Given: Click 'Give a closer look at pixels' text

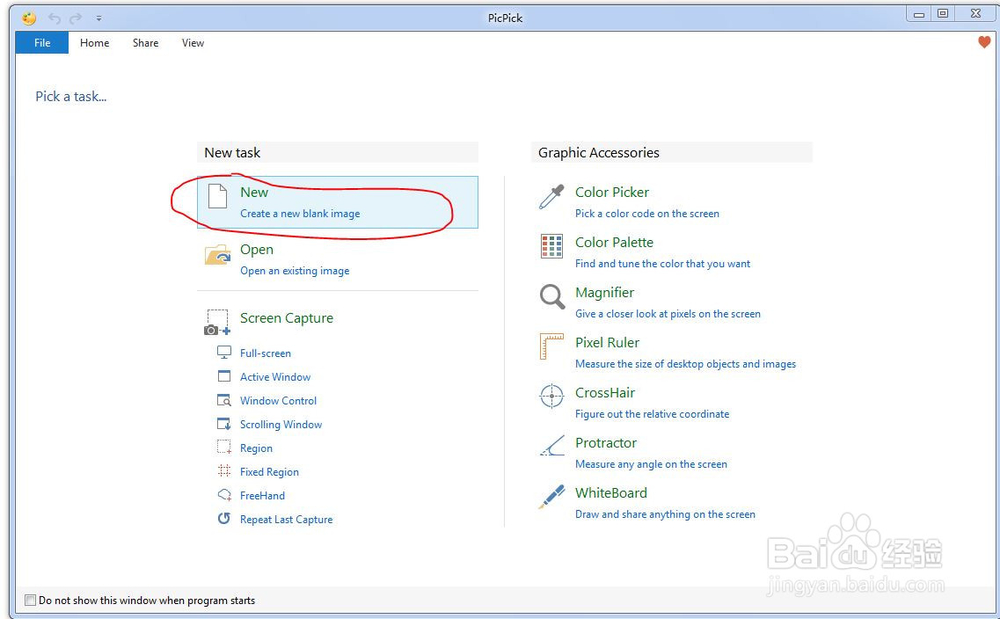Looking at the screenshot, I should [x=668, y=314].
